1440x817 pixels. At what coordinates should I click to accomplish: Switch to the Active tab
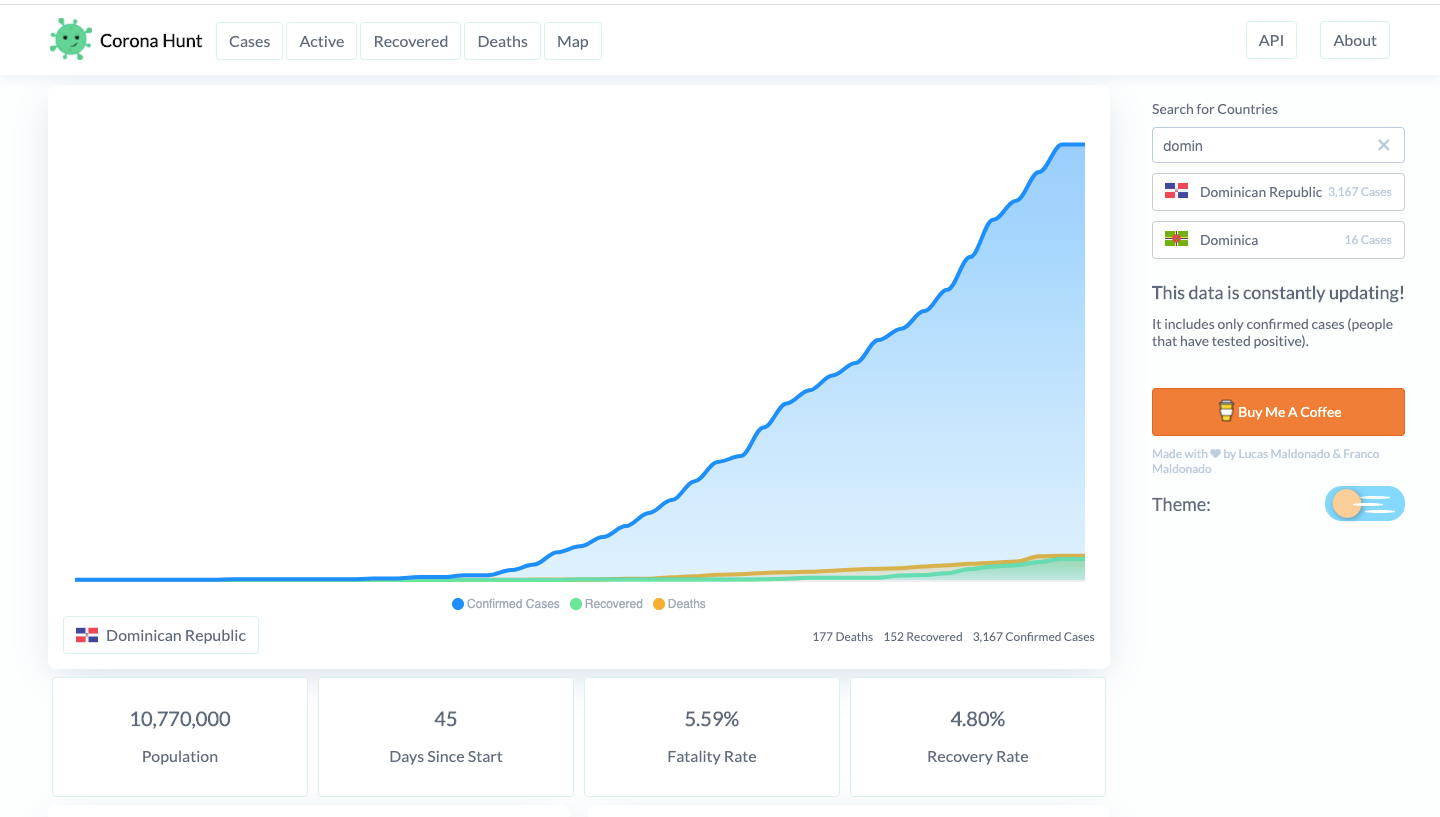321,41
